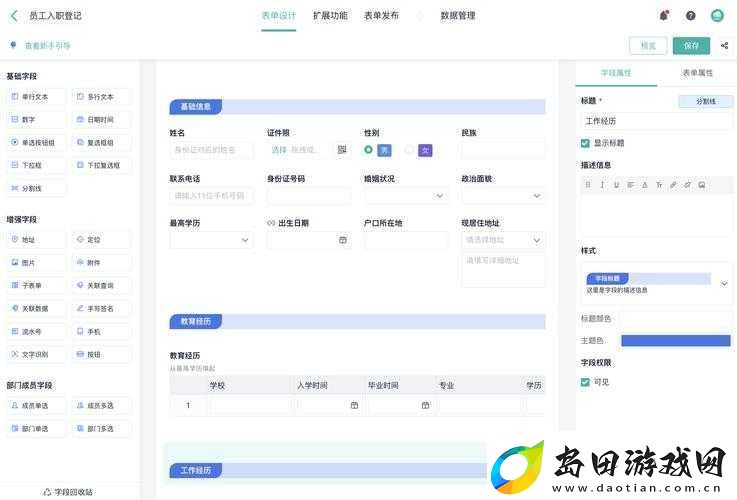Open the 出生日期 calendar picker
This screenshot has height=500, width=737.
[x=343, y=240]
